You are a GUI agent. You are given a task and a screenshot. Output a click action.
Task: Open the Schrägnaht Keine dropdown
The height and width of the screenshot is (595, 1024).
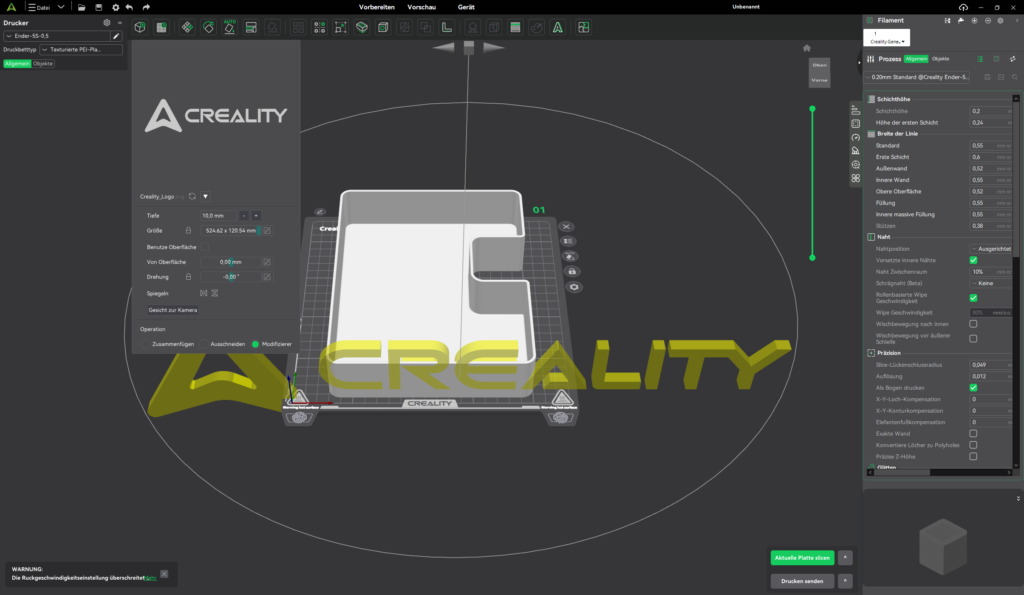(x=990, y=283)
